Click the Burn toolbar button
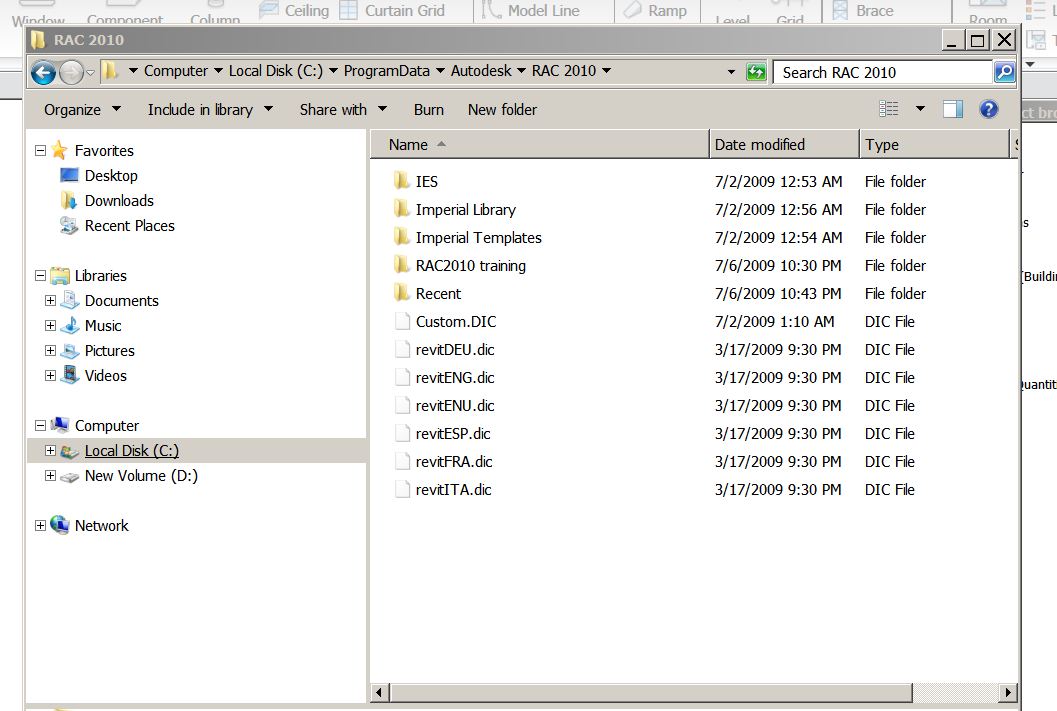 (x=429, y=109)
